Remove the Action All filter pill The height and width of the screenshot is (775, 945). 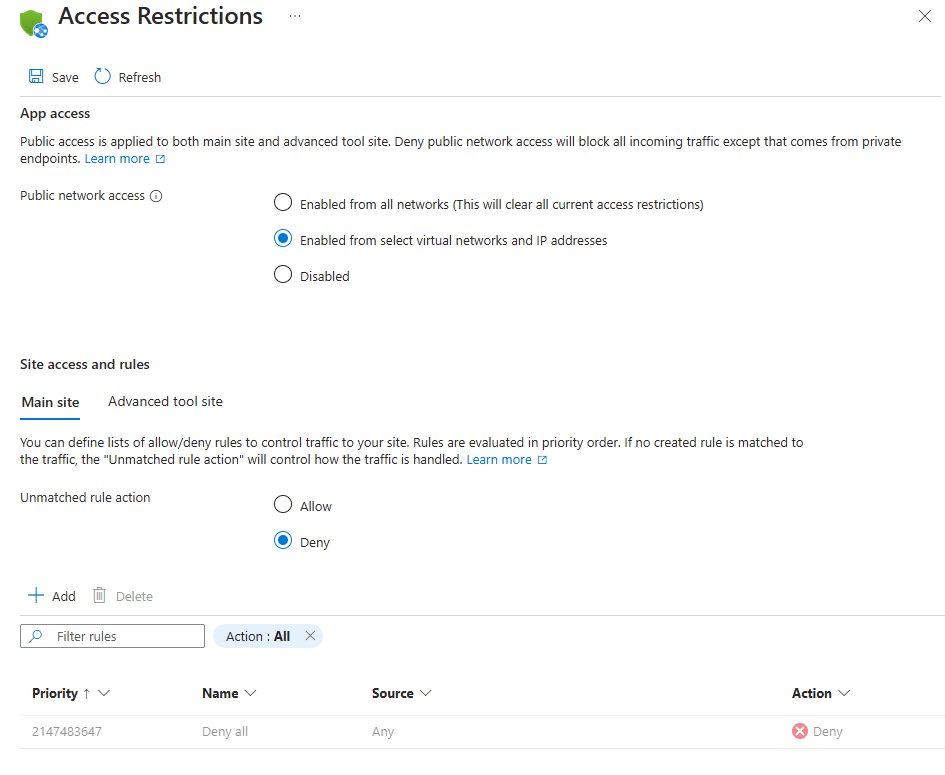pos(310,635)
